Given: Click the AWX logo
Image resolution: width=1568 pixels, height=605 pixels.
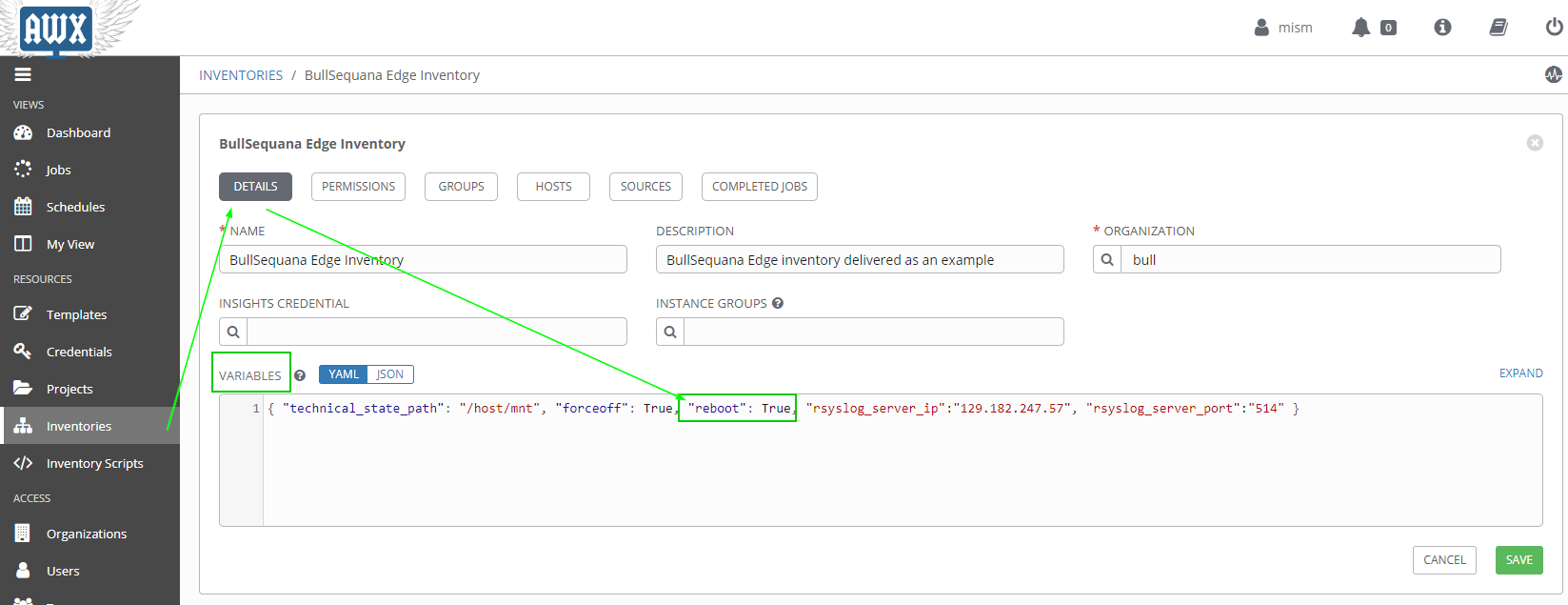Looking at the screenshot, I should click(x=56, y=28).
